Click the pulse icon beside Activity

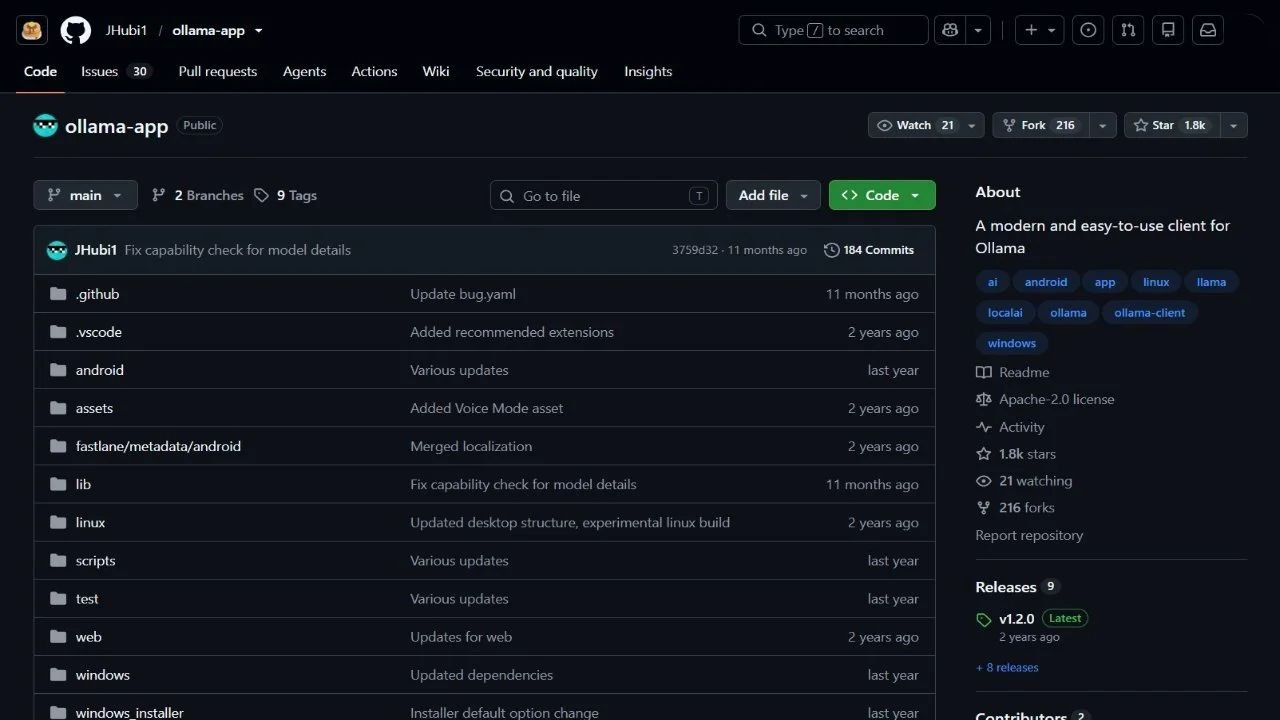point(984,427)
